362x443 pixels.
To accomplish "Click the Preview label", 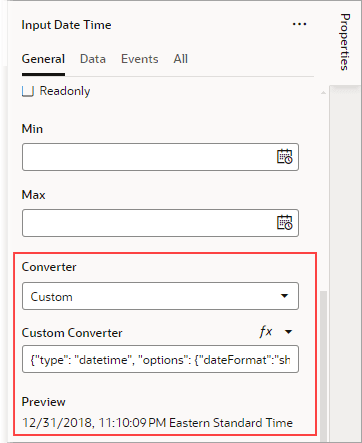I will (44, 402).
